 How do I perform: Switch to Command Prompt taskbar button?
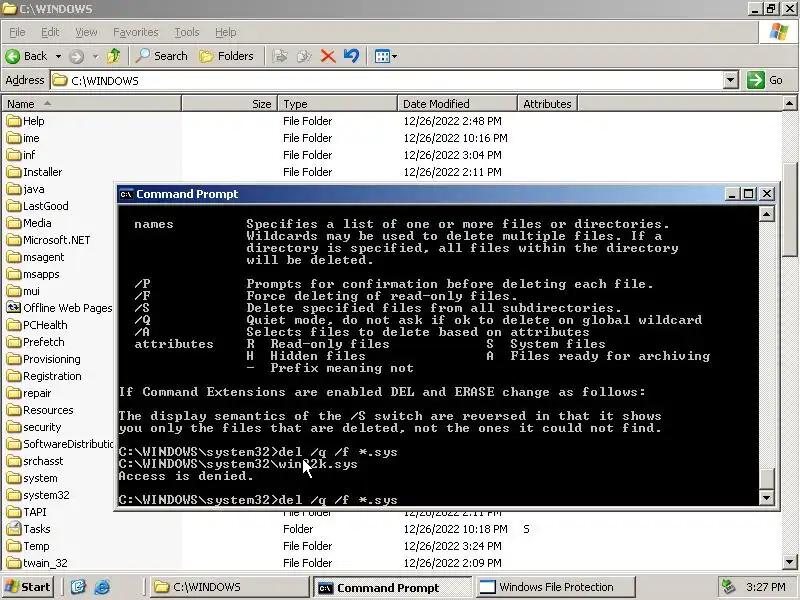click(392, 587)
